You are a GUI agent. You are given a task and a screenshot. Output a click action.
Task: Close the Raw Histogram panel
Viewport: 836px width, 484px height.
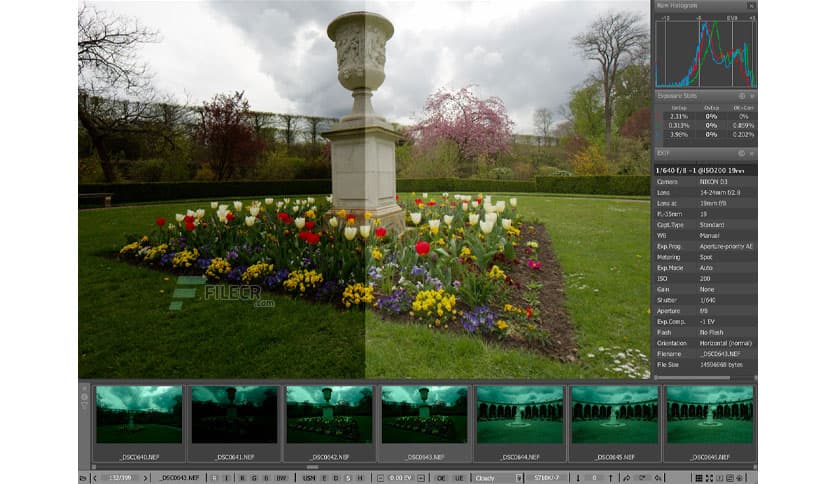coord(752,5)
